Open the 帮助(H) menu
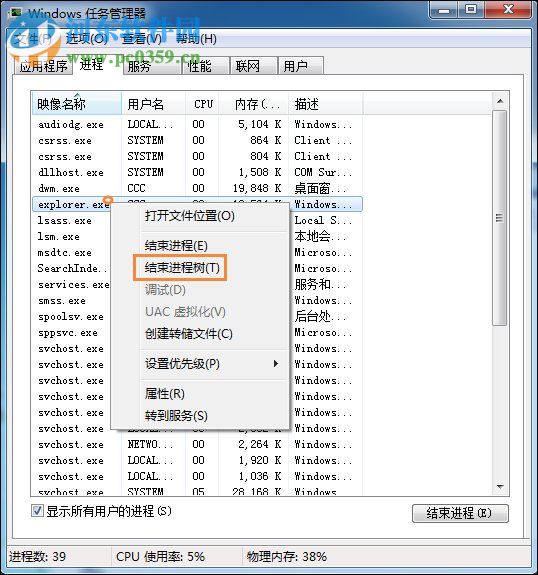Screen dimensions: 538x575 coord(196,39)
